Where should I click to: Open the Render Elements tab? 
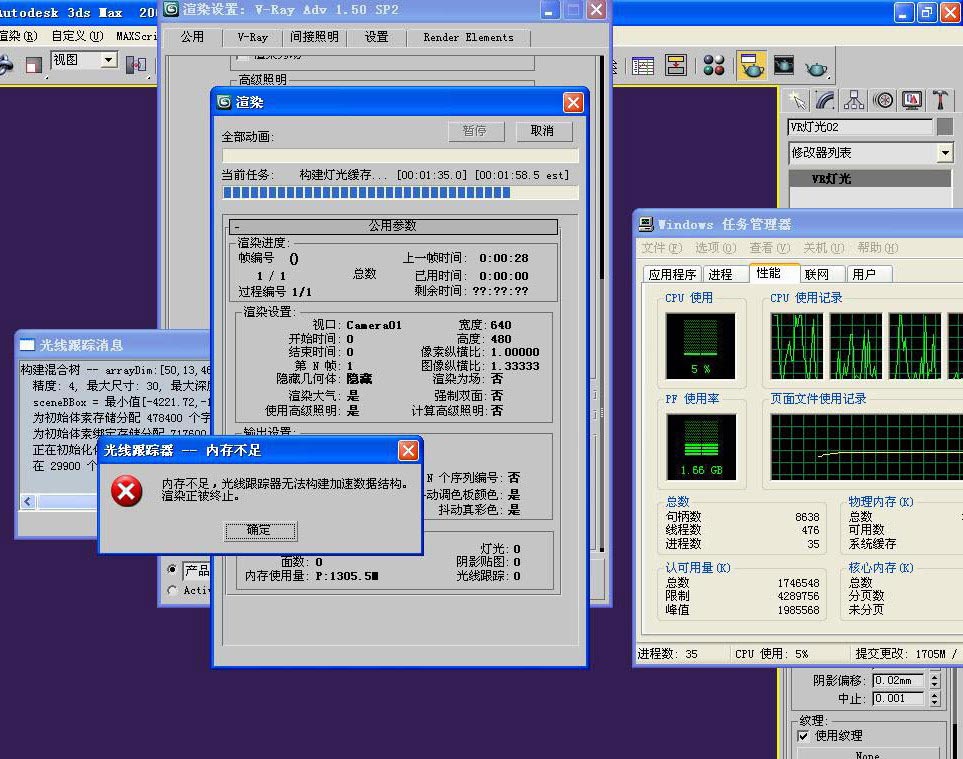coord(468,37)
